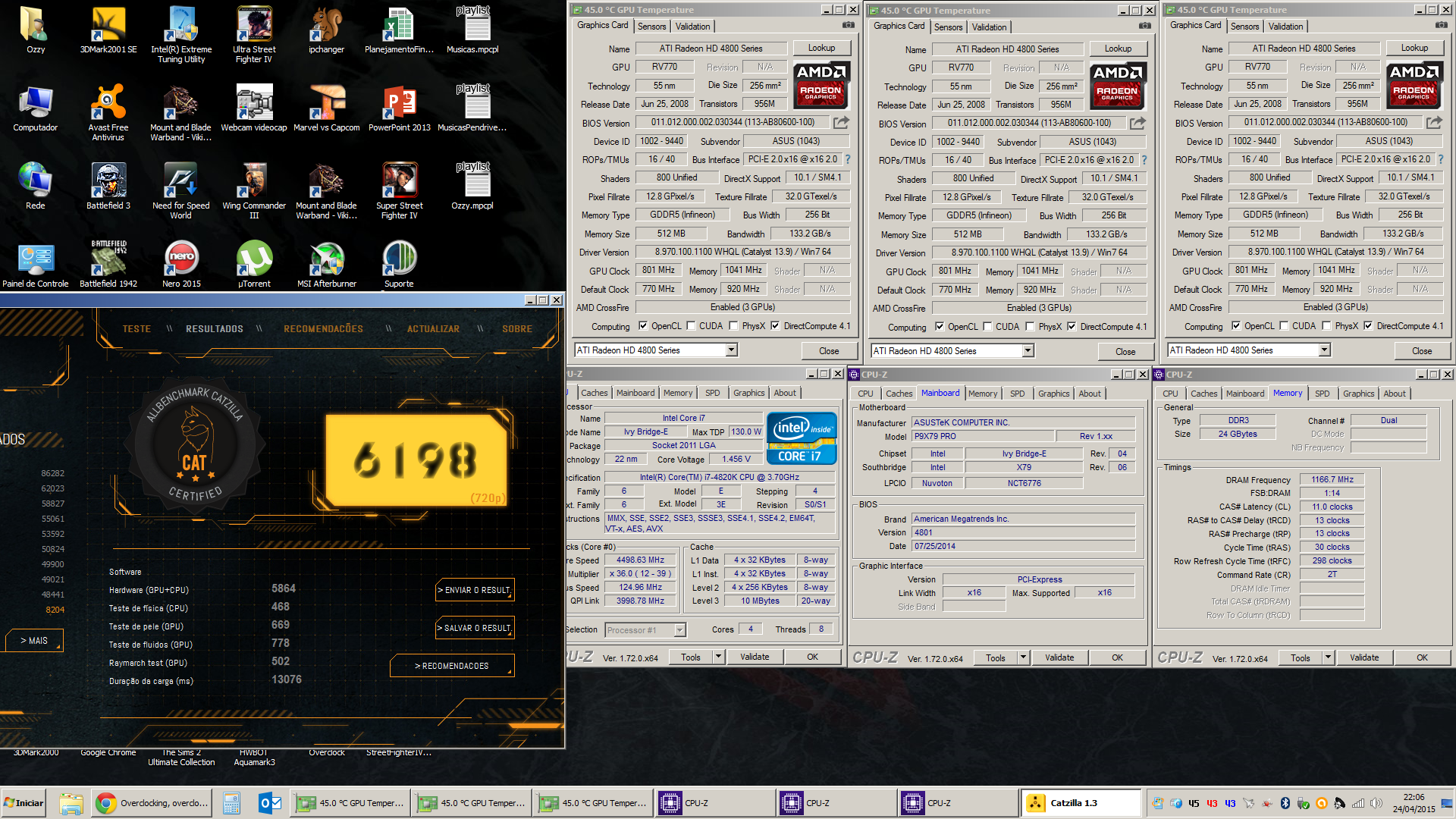Click BIOS share icon in first GPU-Z window
The height and width of the screenshot is (819, 1456).
coord(841,122)
